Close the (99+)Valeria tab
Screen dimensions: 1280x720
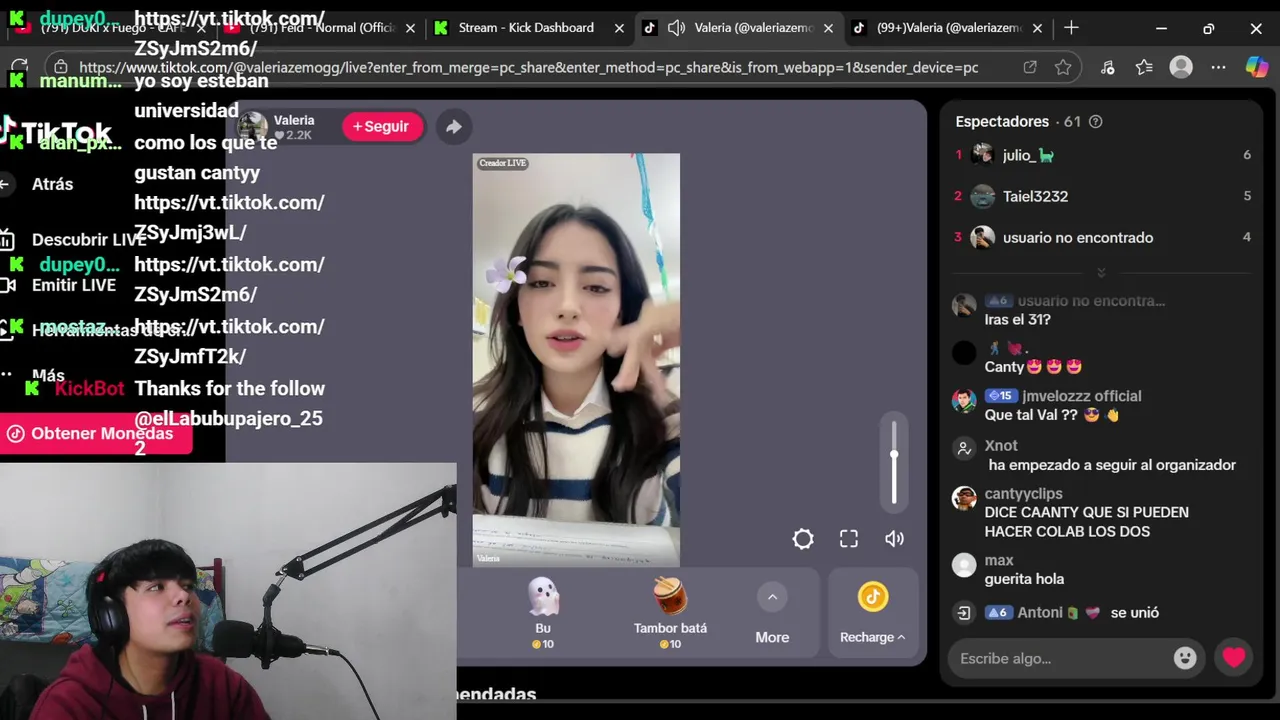point(1037,28)
